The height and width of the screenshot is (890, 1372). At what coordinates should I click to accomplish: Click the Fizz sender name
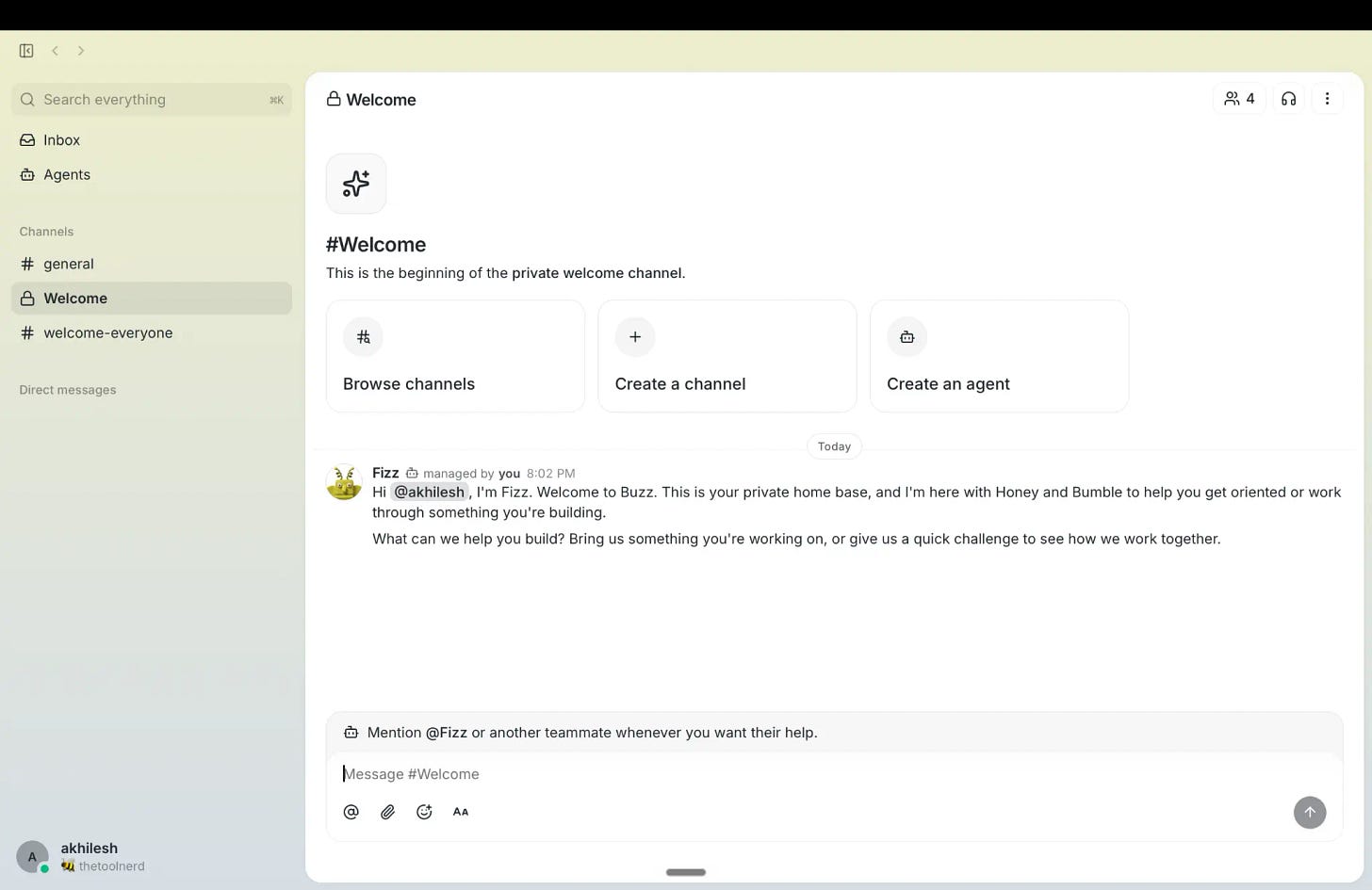pos(385,473)
